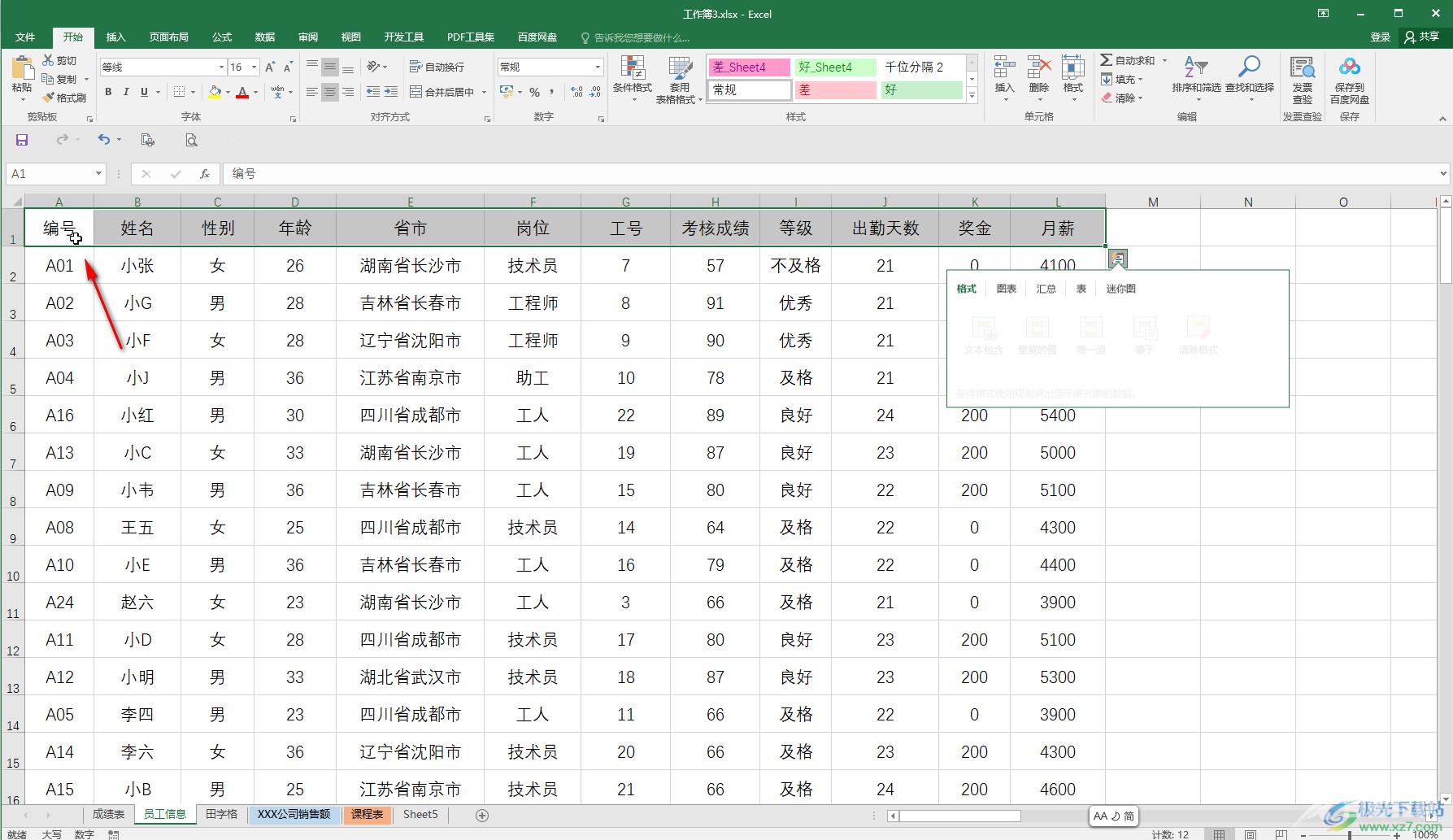Open Find & Select (查找和选择)

pos(1250,78)
